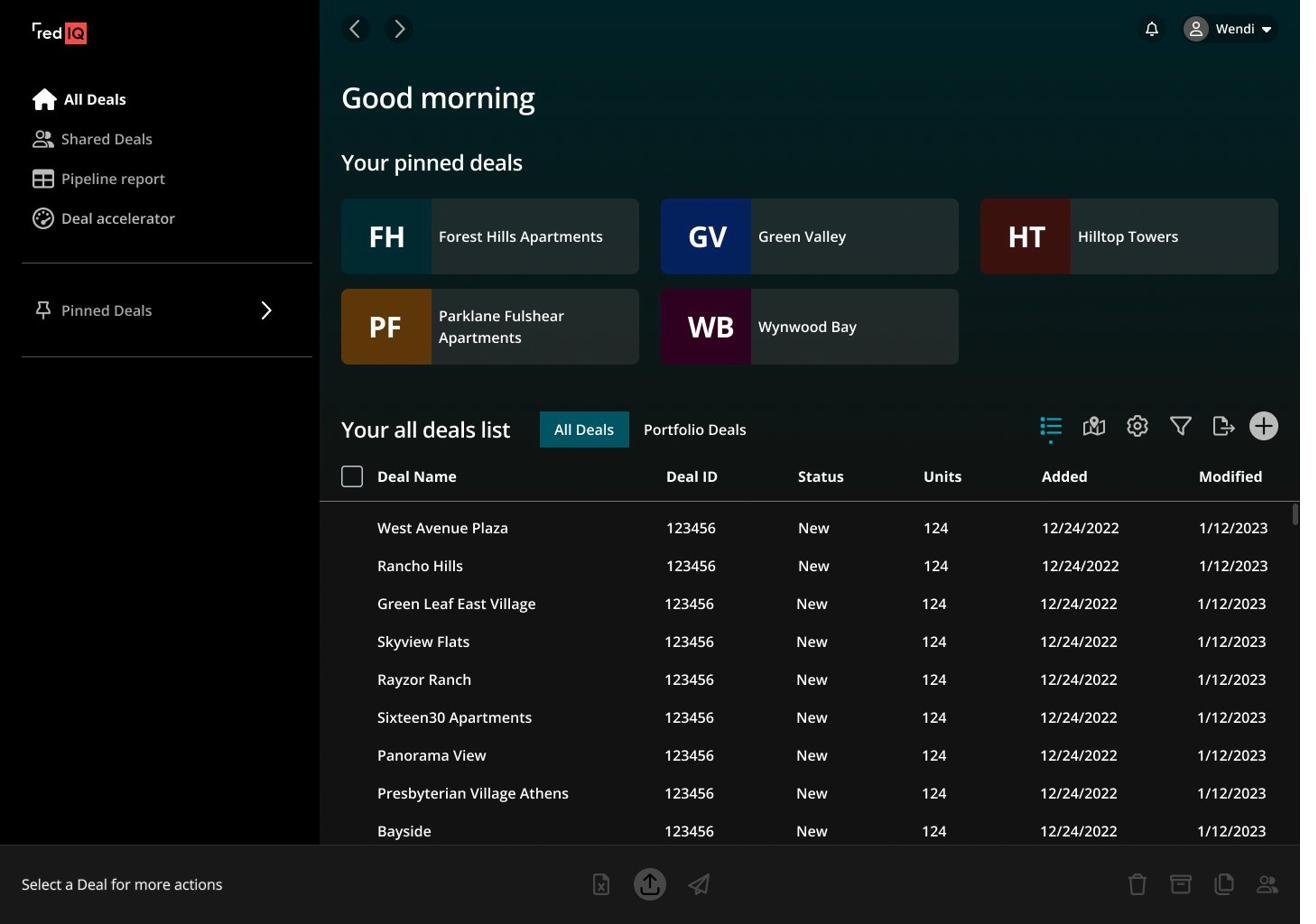Viewport: 1316px width, 924px height.
Task: Open the list view settings gear
Action: [1136, 426]
